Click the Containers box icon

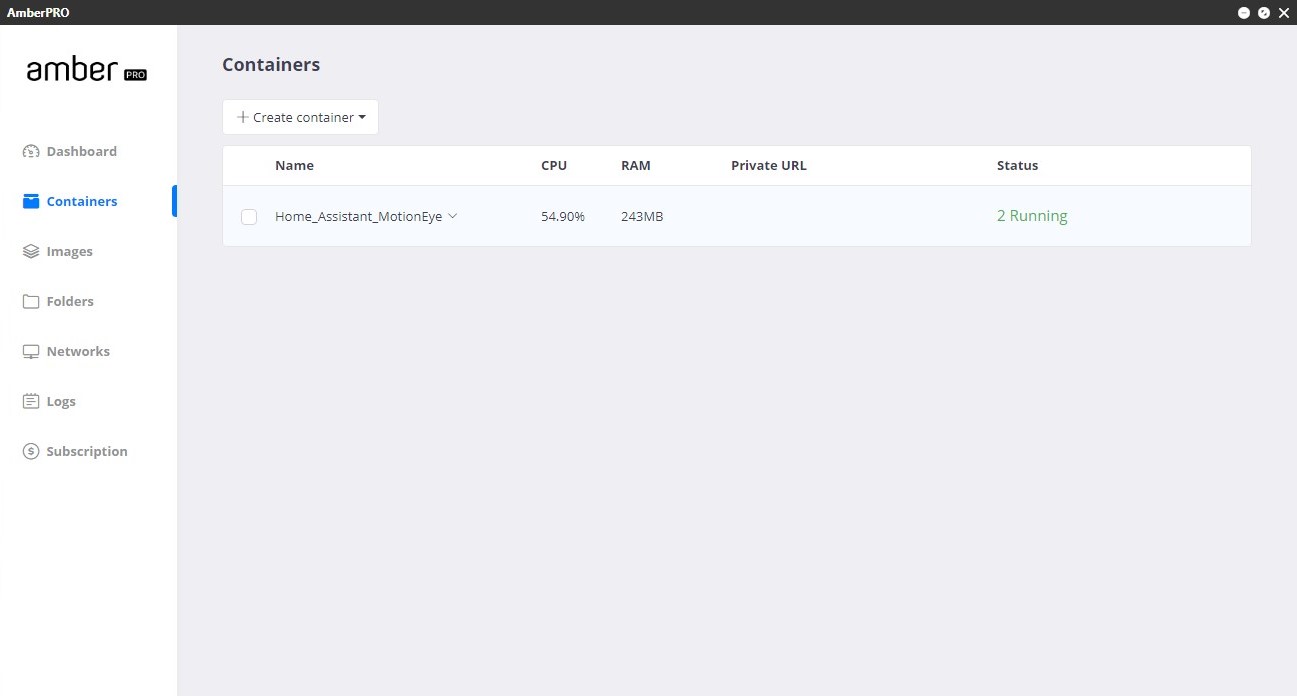pos(31,201)
